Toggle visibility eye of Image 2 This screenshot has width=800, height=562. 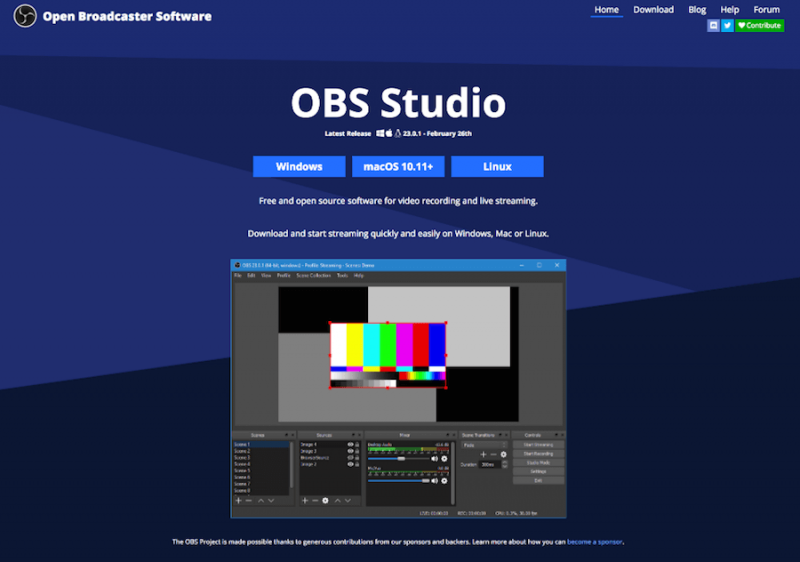point(350,465)
